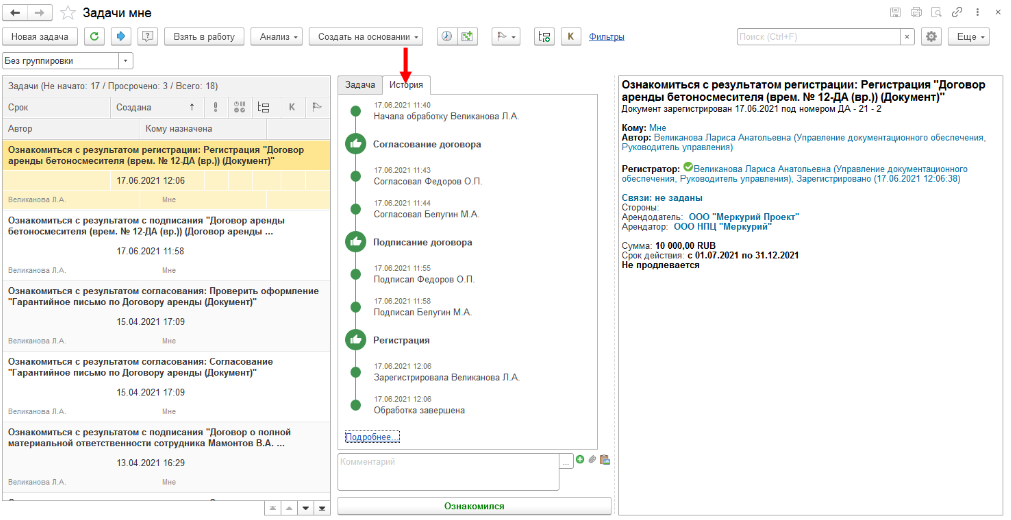Viewport: 1011px width, 520px height.
Task: Click the hierarchy column header icon
Action: 263,107
